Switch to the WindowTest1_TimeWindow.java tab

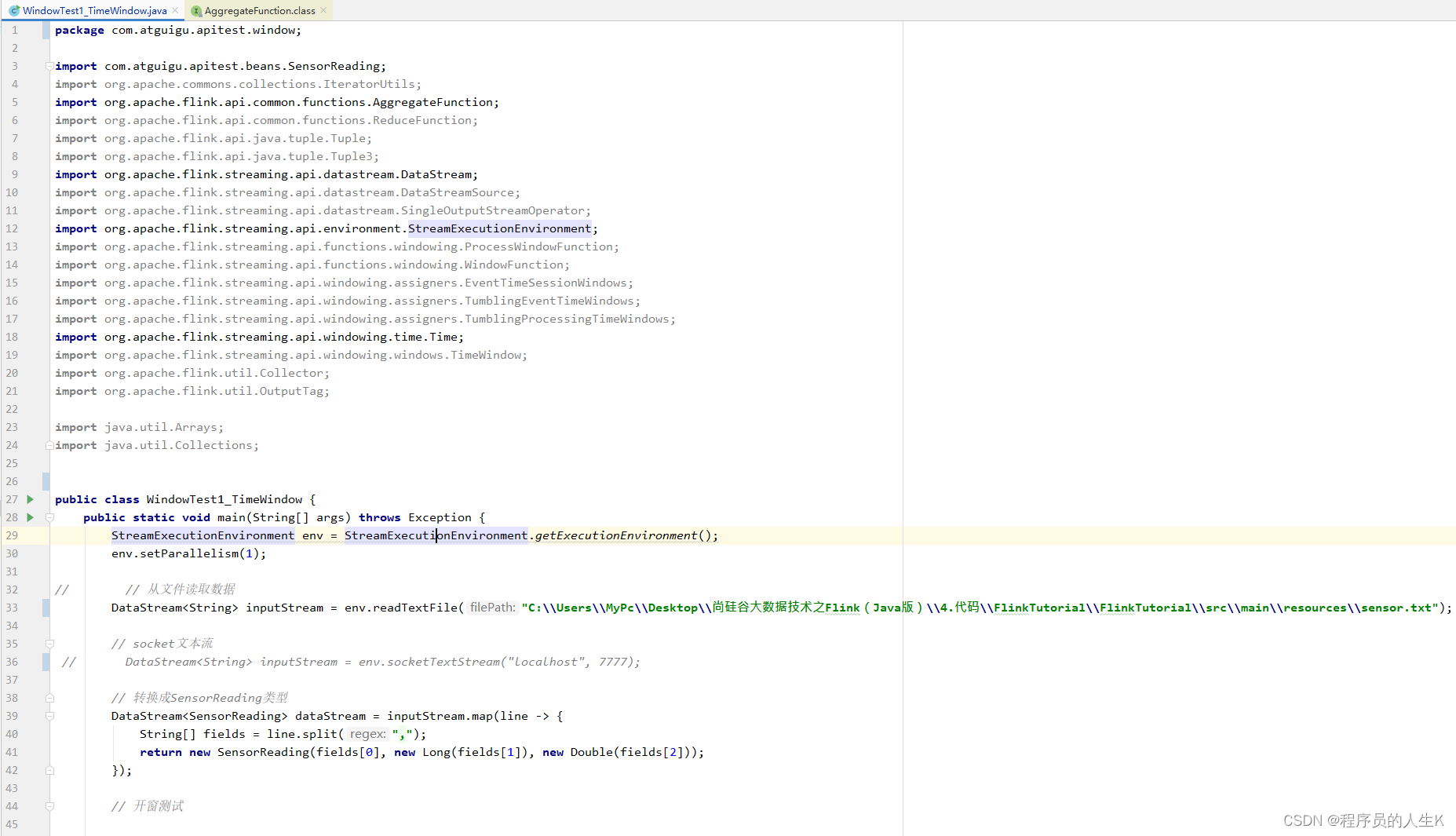(94, 10)
